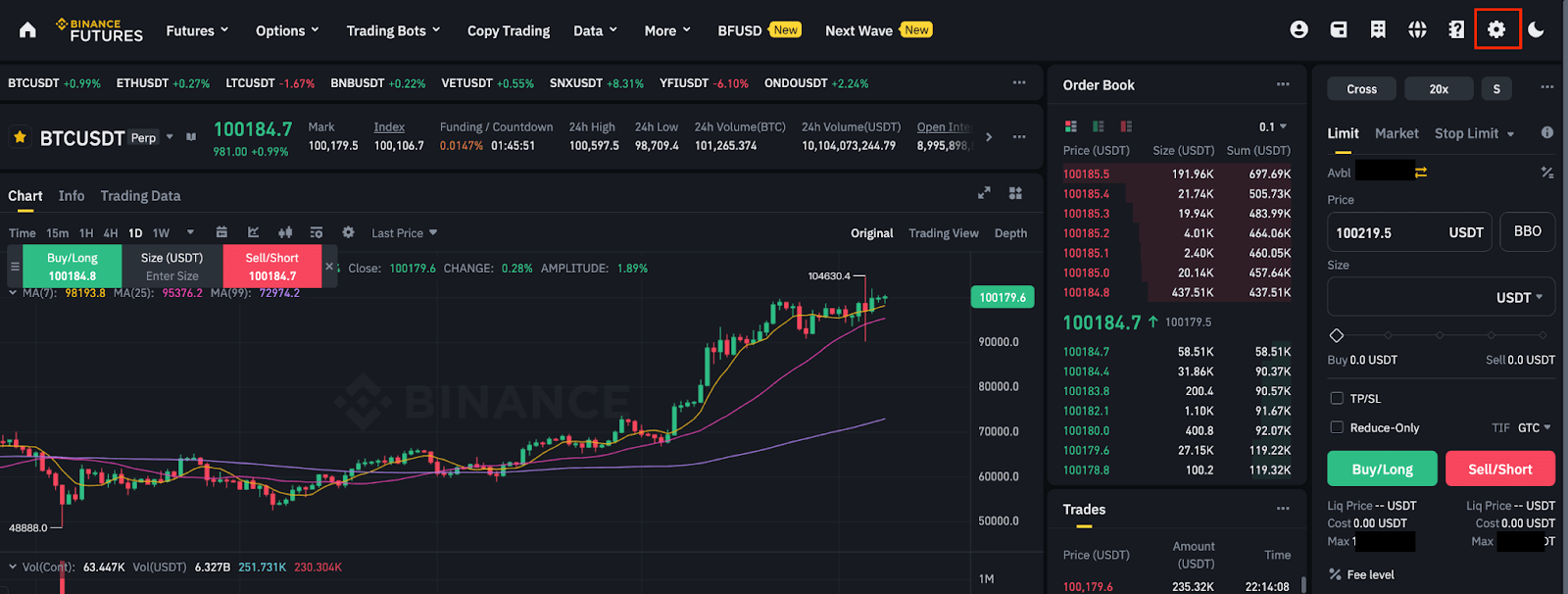Select the Market order tab
This screenshot has height=594, width=1568.
click(1396, 133)
